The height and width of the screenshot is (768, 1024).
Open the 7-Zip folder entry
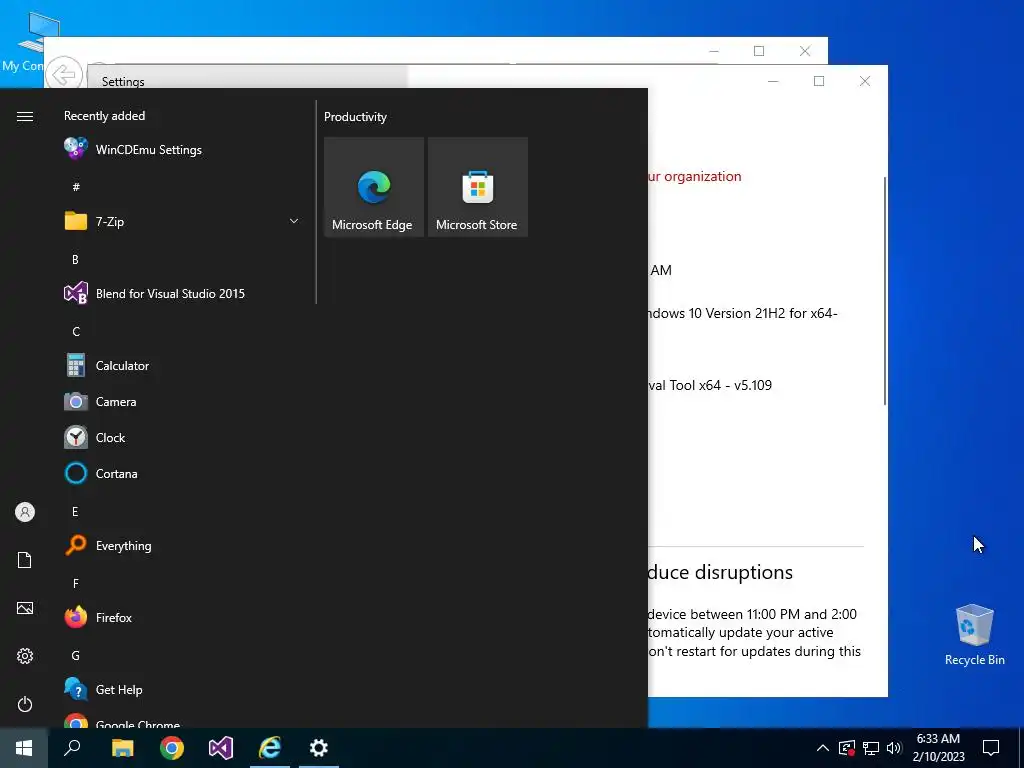point(182,221)
